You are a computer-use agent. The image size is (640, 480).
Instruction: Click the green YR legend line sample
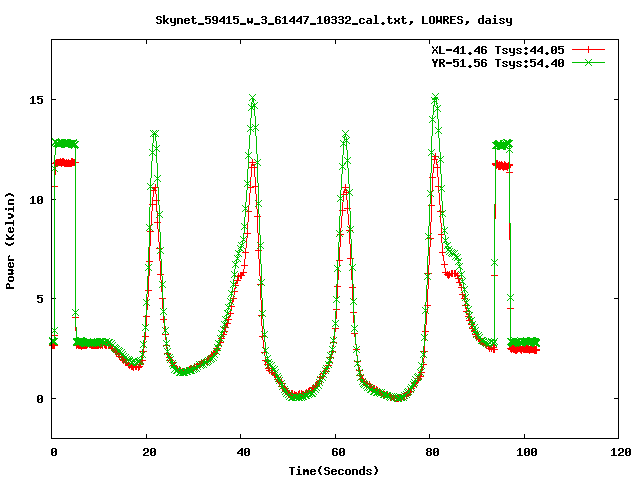[x=588, y=62]
